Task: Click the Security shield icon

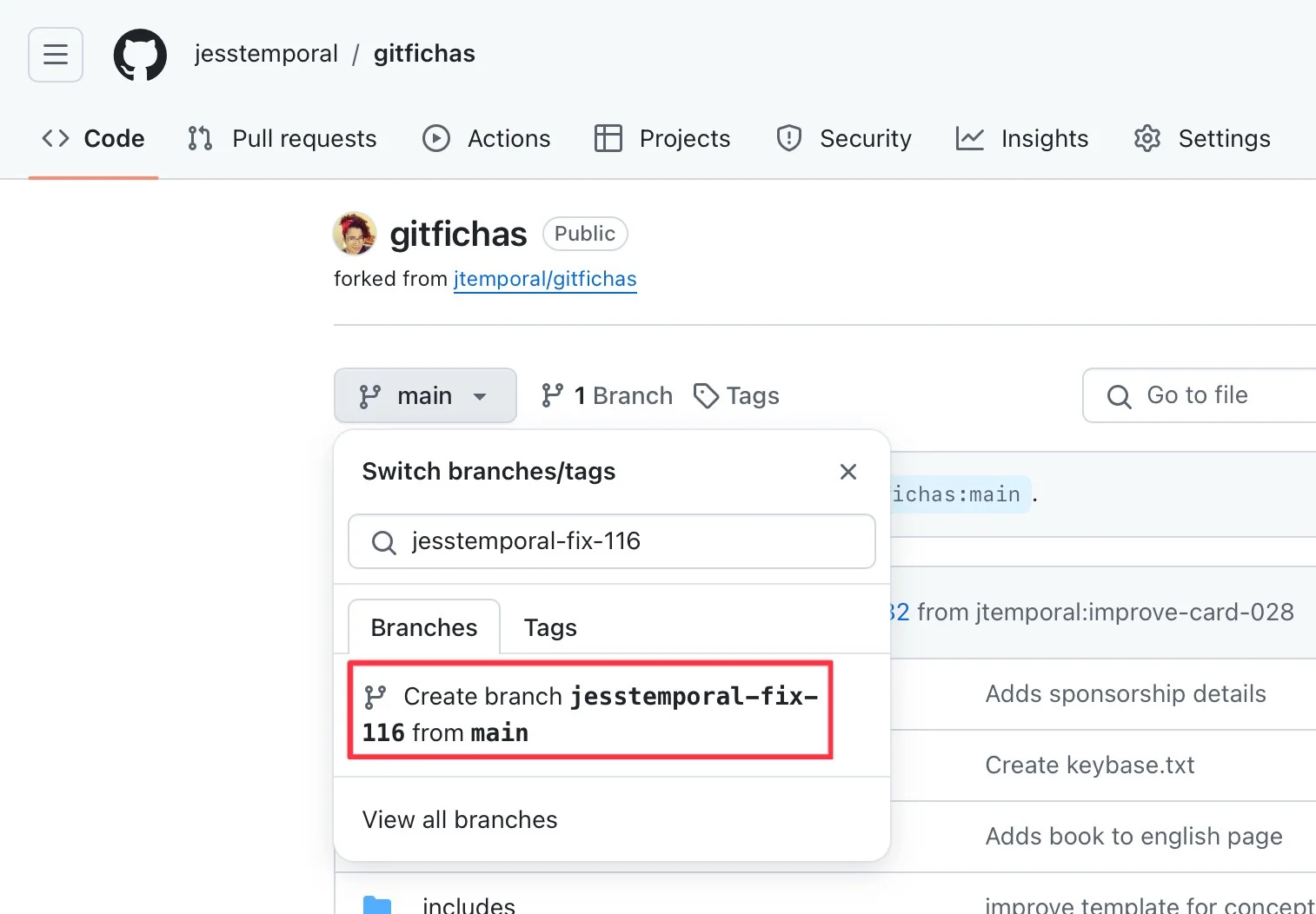Action: (x=788, y=138)
